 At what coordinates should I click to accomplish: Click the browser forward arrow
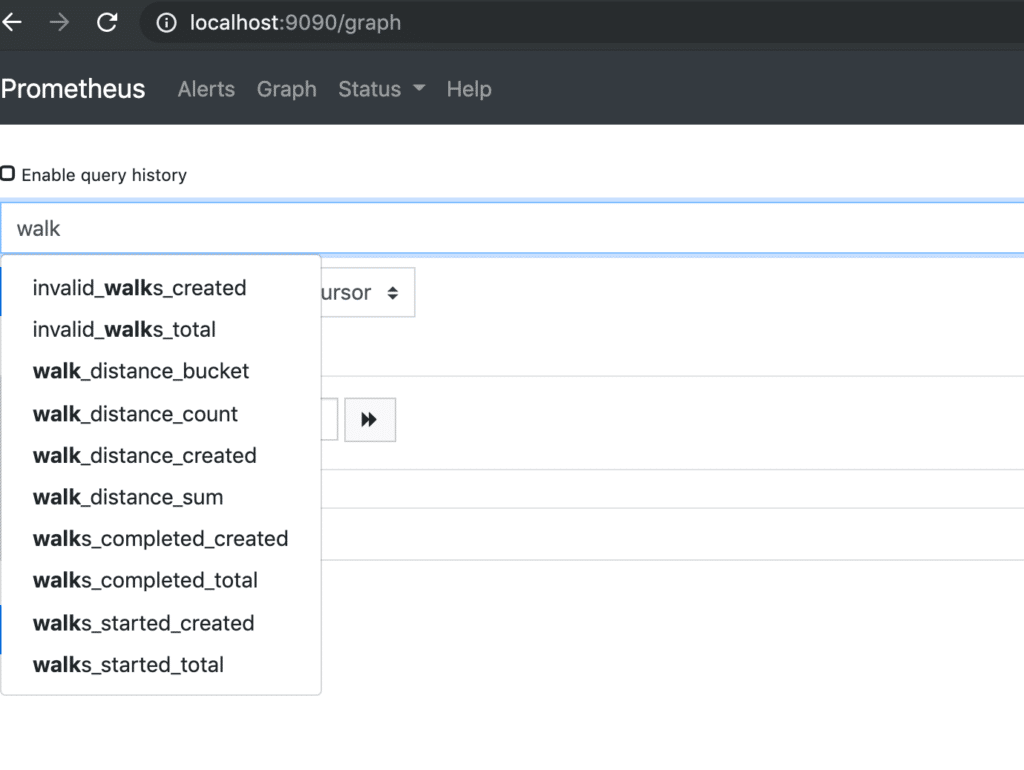click(60, 22)
